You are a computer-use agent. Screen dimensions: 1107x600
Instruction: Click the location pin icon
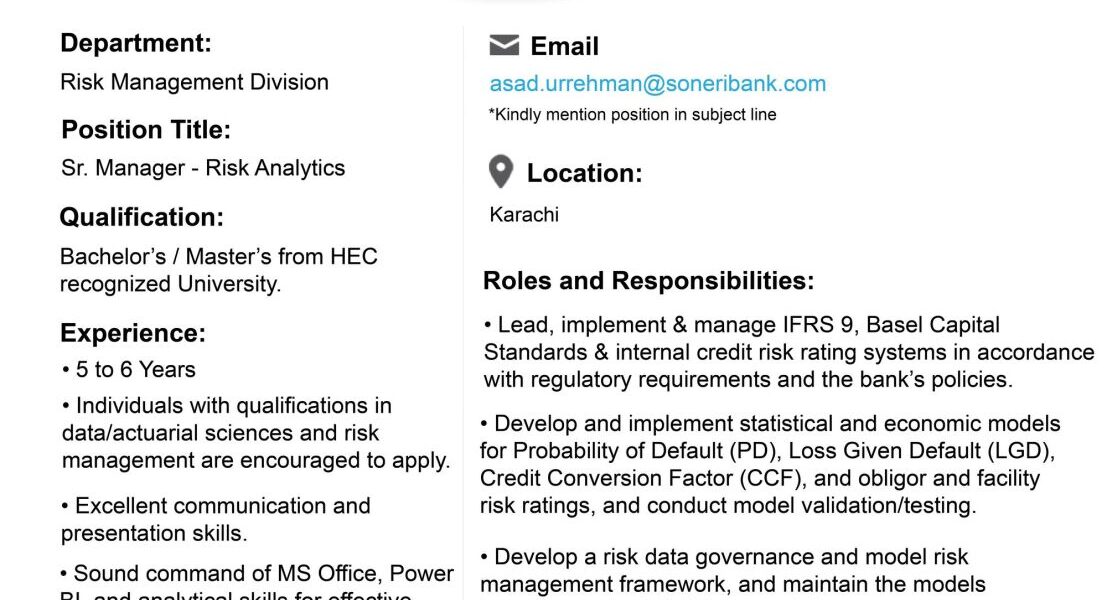click(501, 172)
